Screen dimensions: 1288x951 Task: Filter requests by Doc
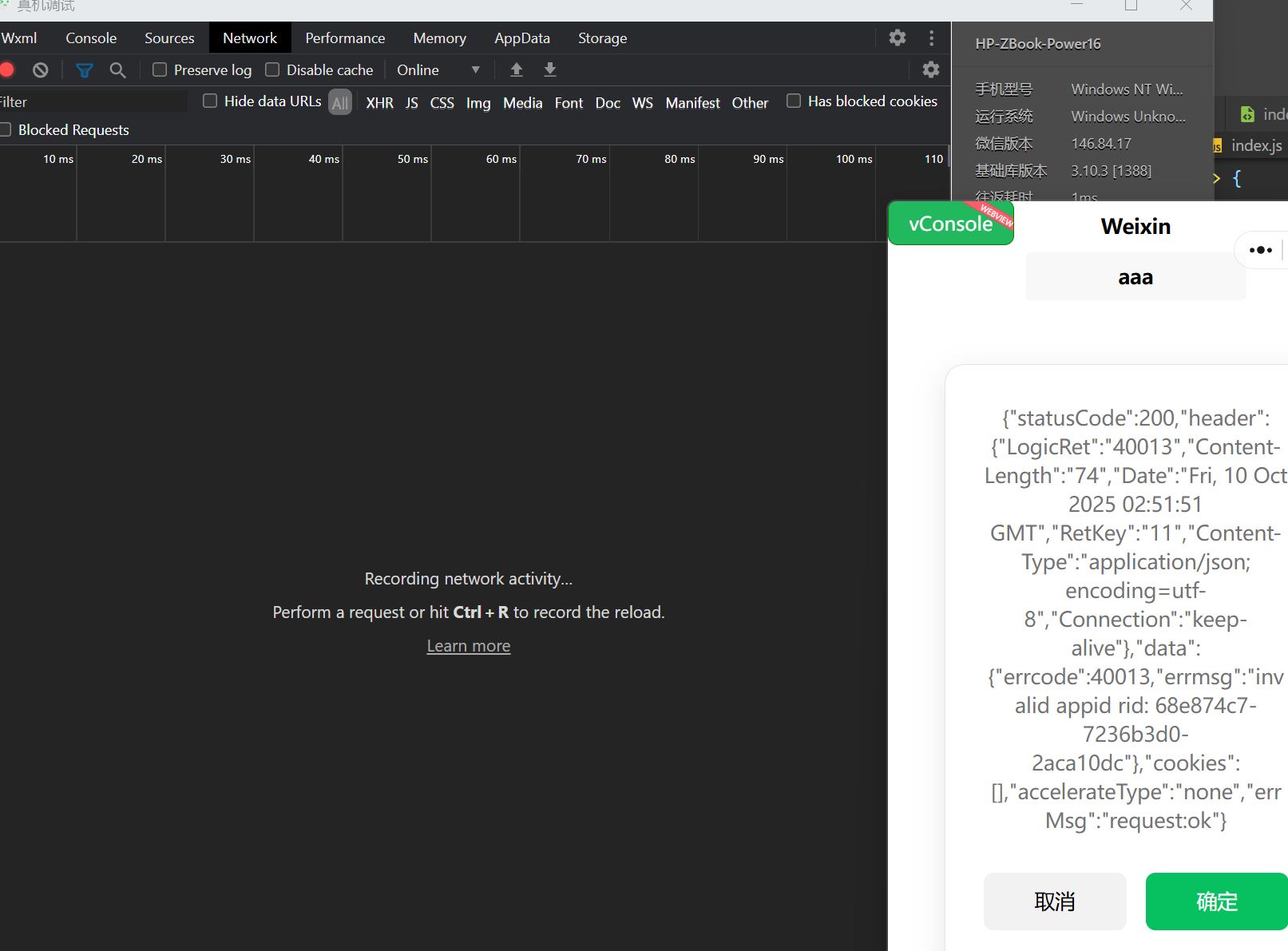608,102
